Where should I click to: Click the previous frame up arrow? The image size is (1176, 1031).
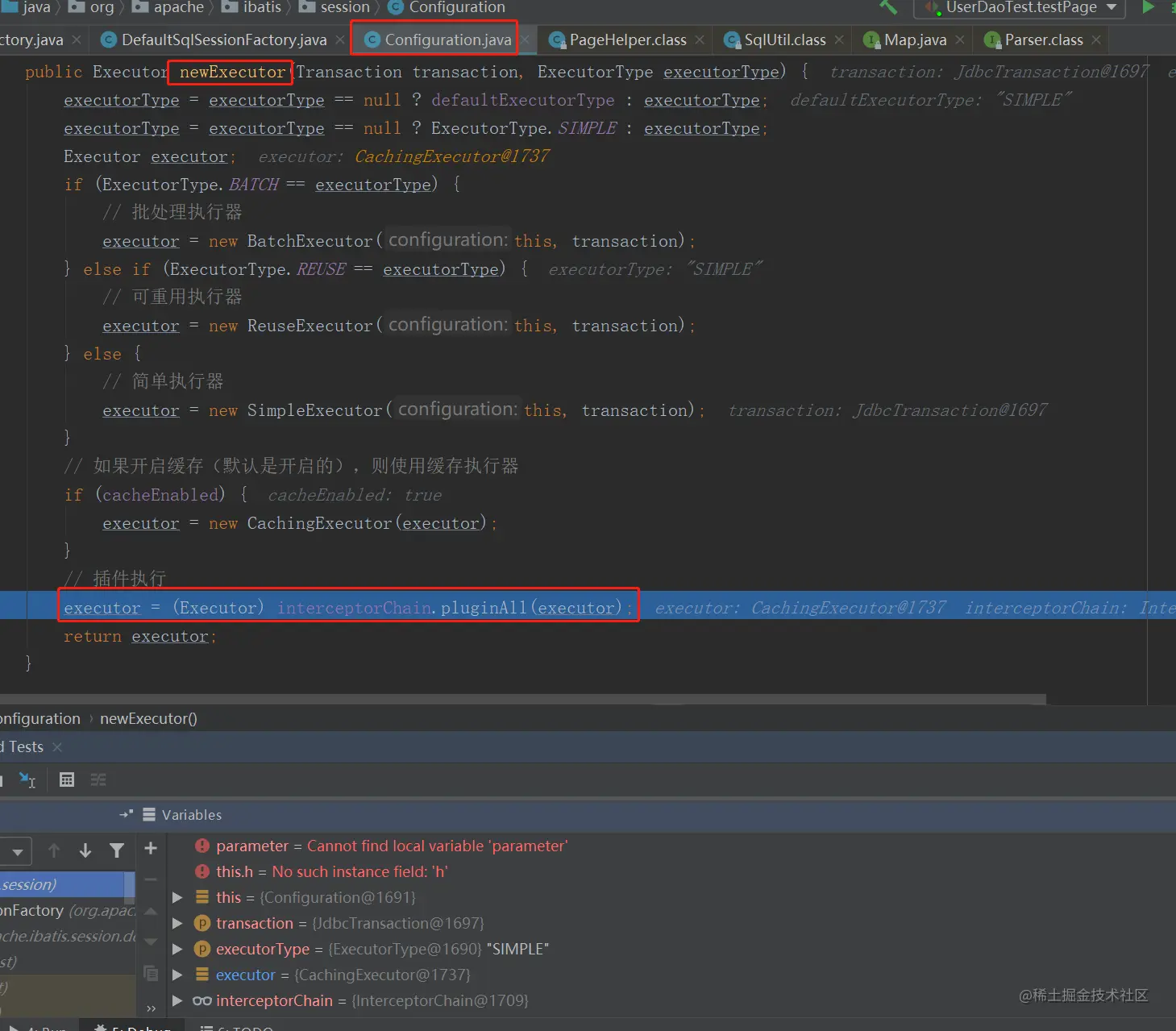54,850
